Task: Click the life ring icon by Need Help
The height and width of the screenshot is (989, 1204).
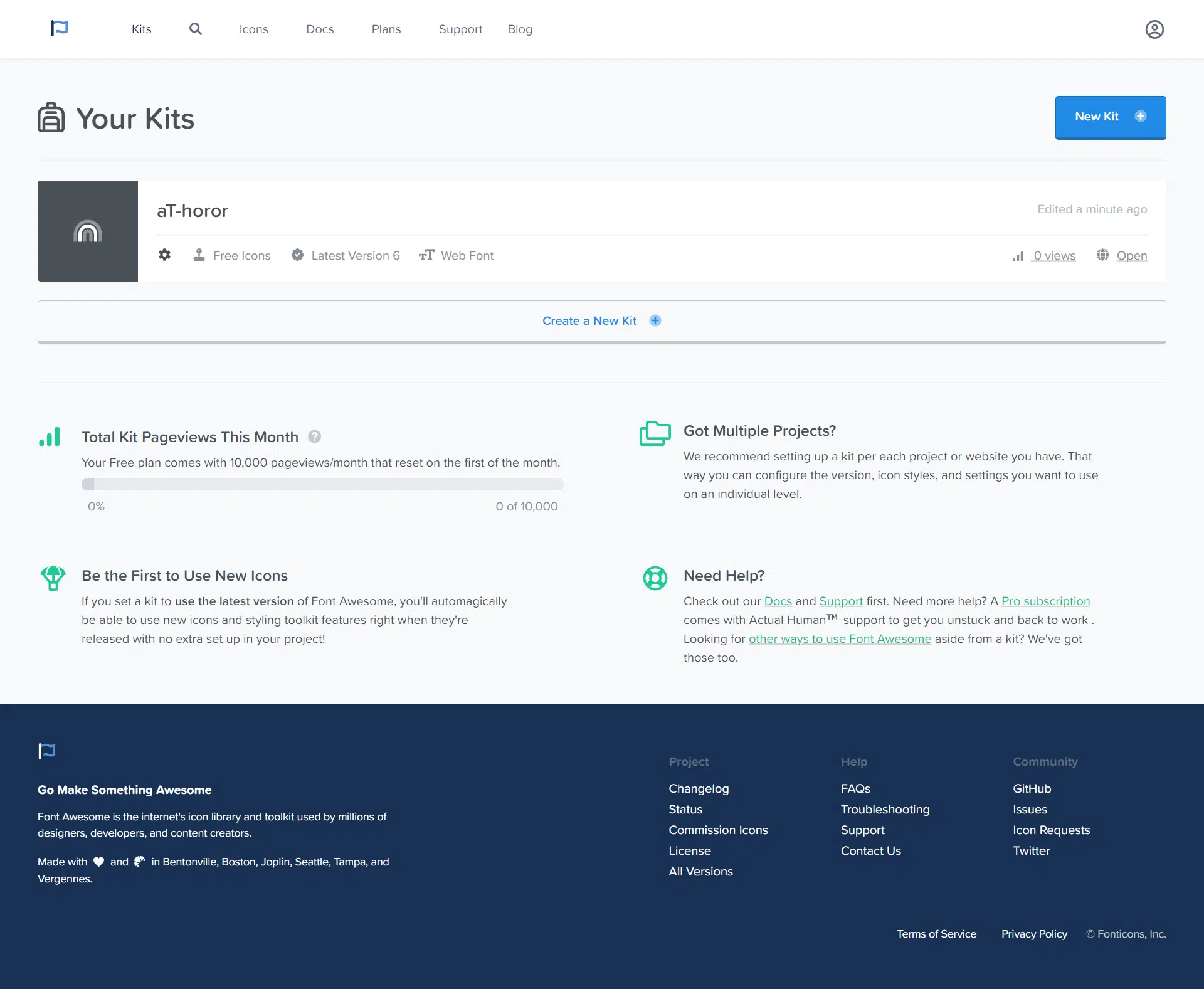Action: tap(655, 578)
